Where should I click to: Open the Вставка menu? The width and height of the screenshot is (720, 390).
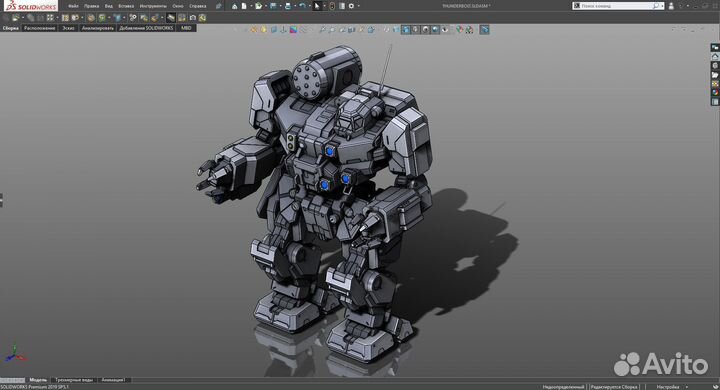click(126, 6)
